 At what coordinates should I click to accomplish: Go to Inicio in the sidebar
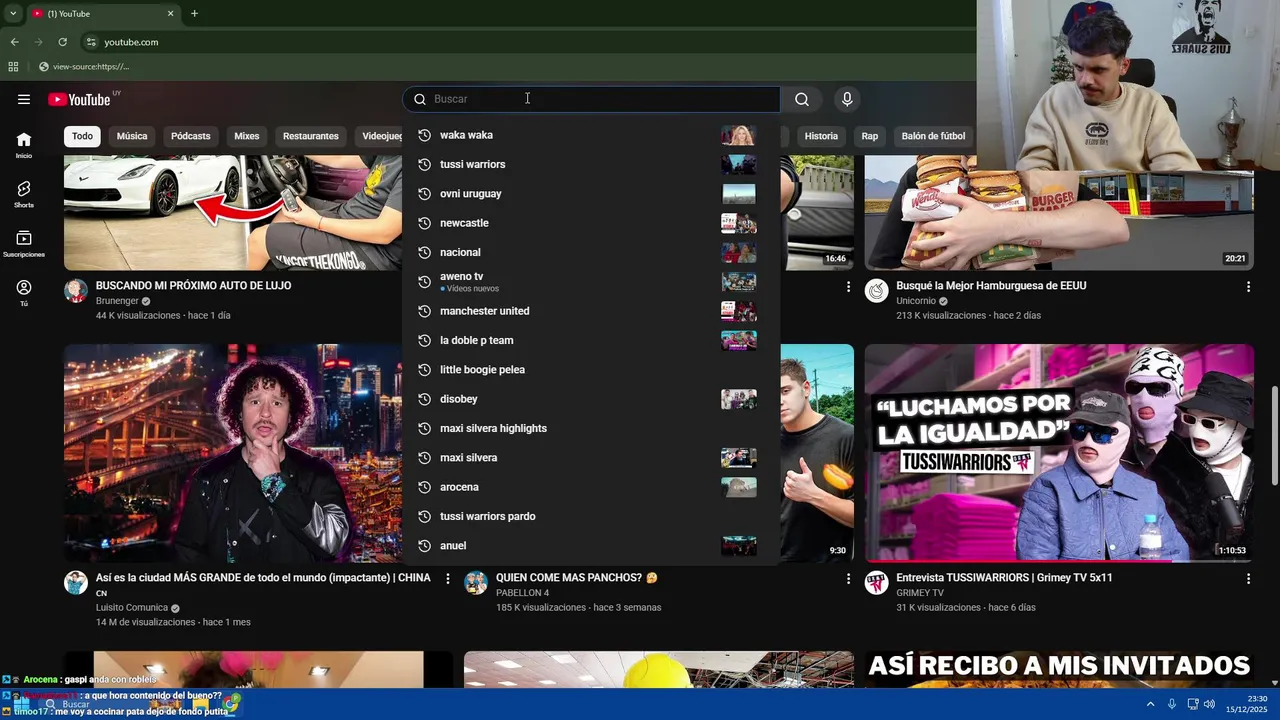[24, 145]
